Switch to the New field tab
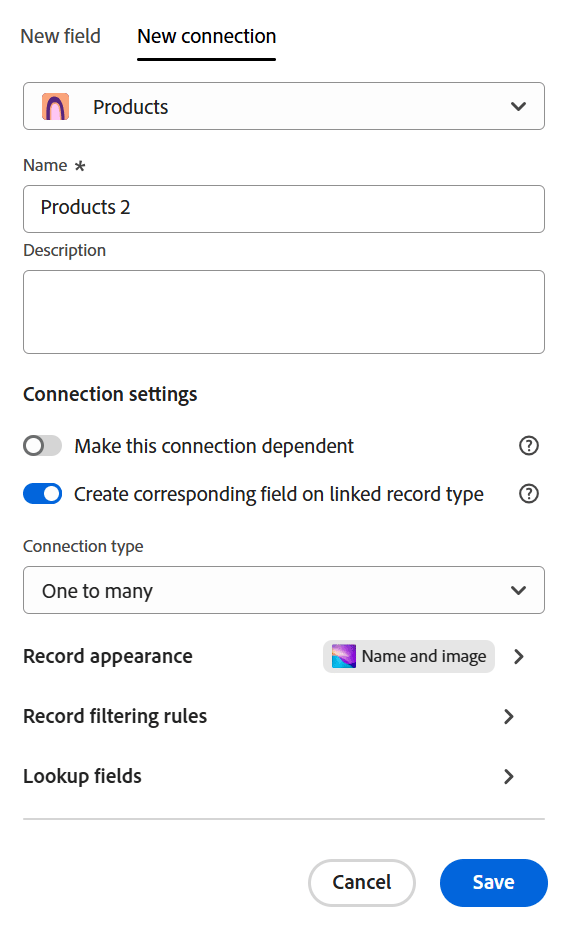This screenshot has width=578, height=928. coord(60,36)
